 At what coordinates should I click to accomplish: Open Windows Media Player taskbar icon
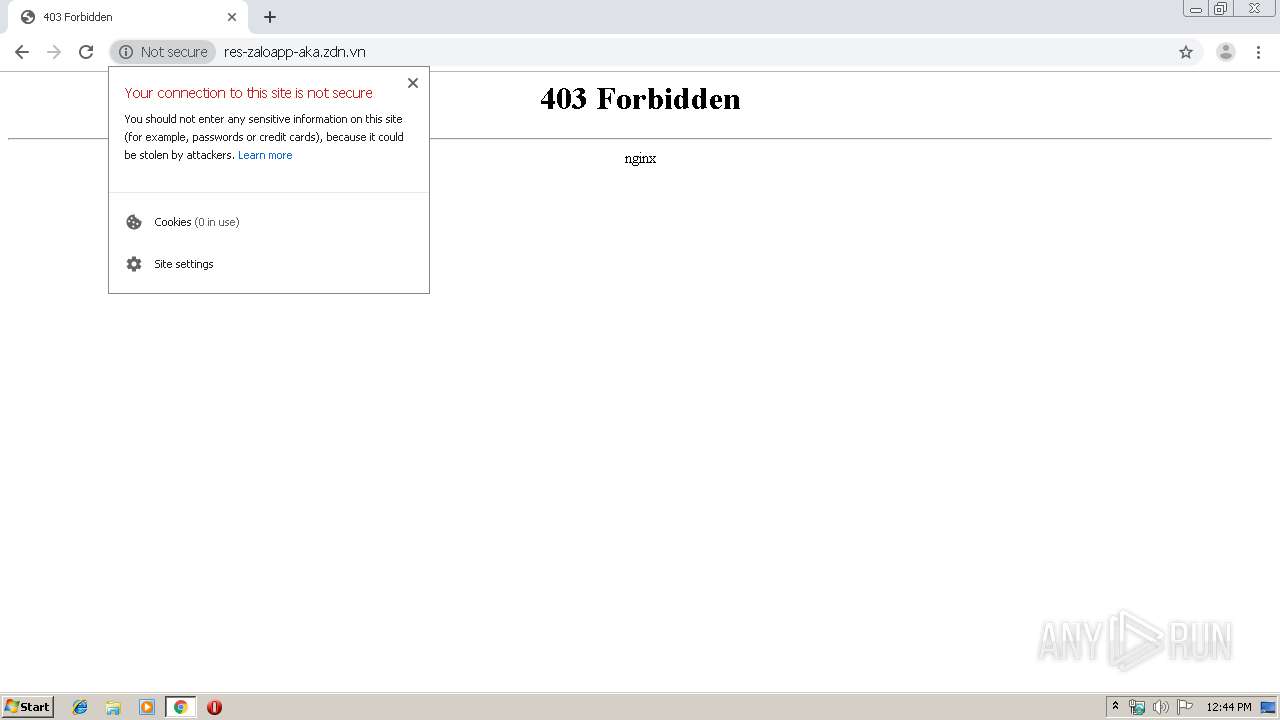click(146, 707)
